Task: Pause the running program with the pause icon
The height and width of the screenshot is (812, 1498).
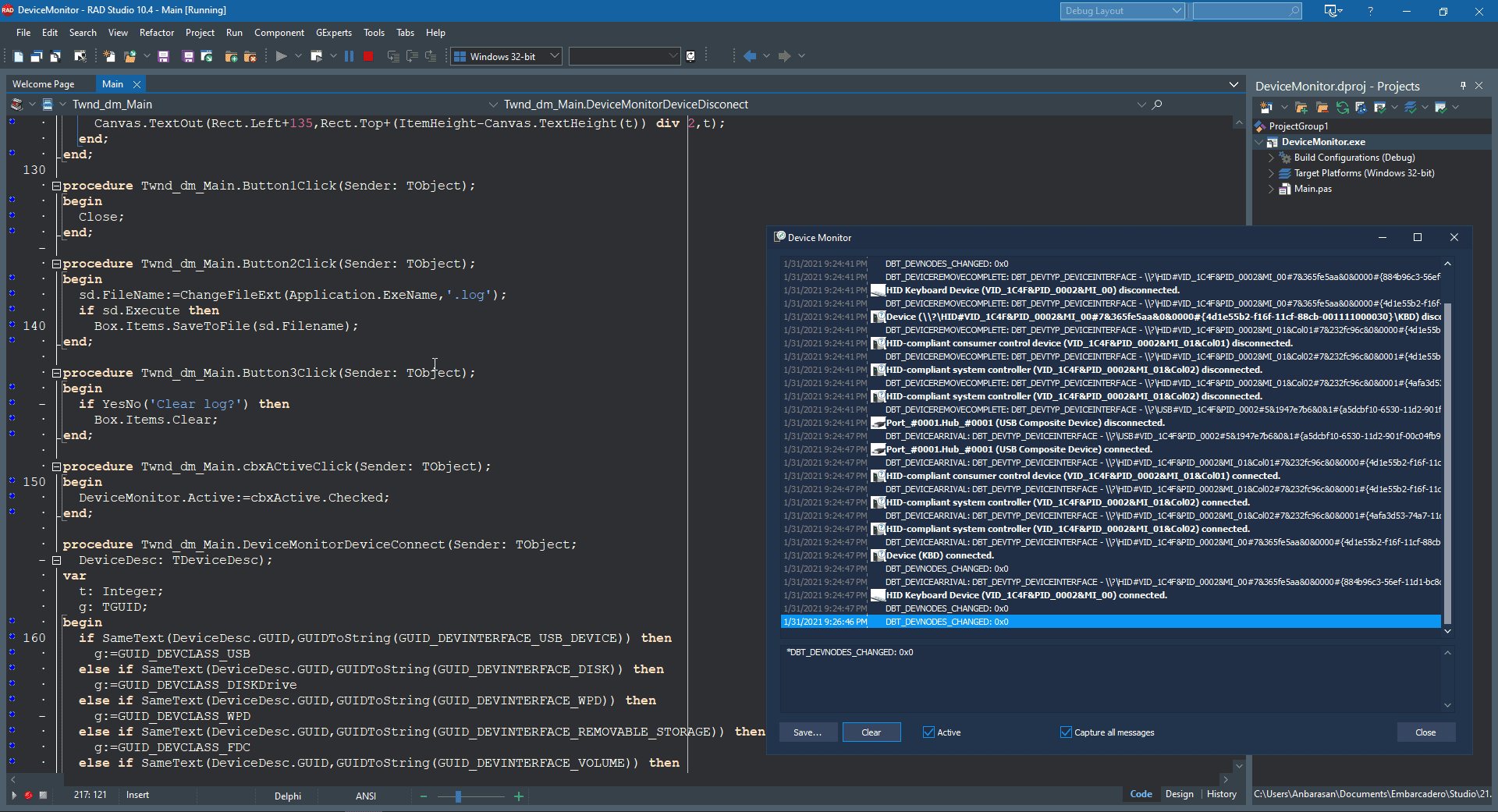Action: [349, 56]
